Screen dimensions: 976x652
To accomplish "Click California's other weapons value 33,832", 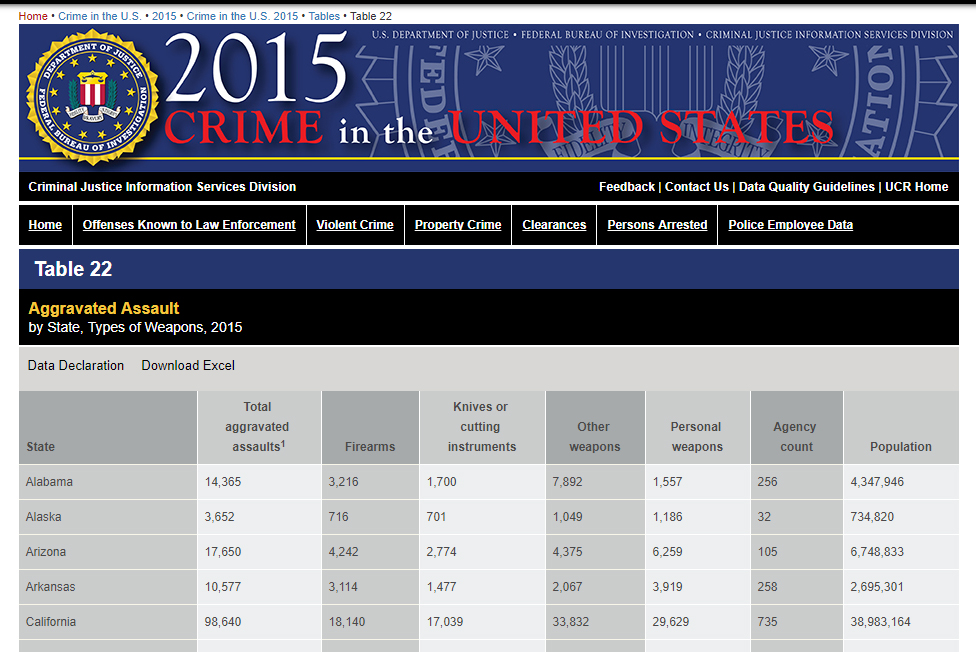I will 571,621.
